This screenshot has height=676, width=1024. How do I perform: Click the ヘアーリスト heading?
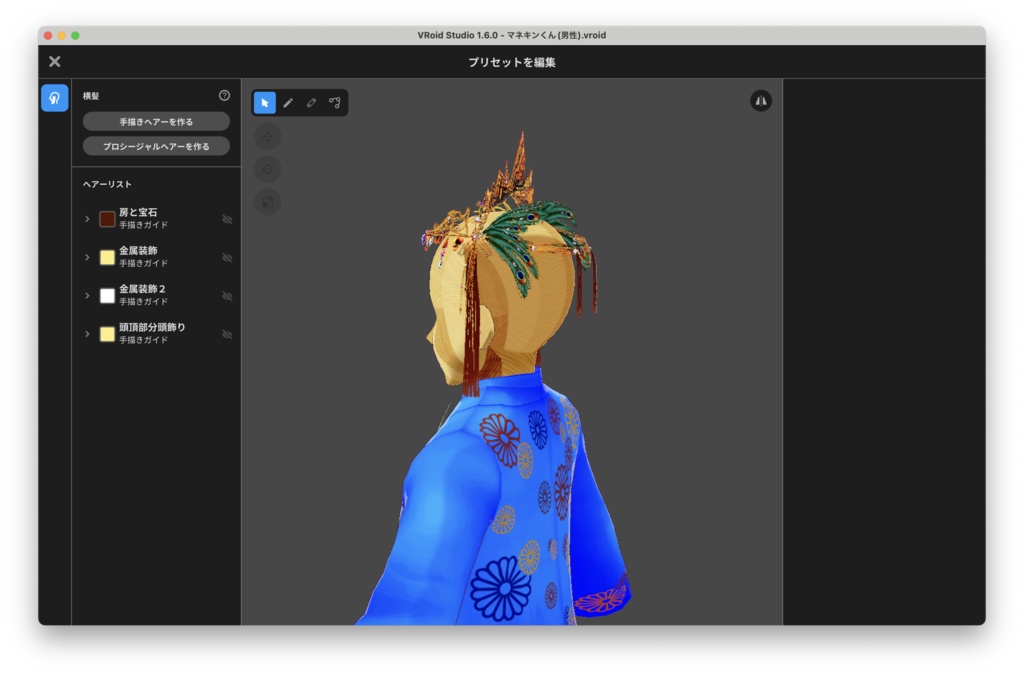[x=107, y=184]
